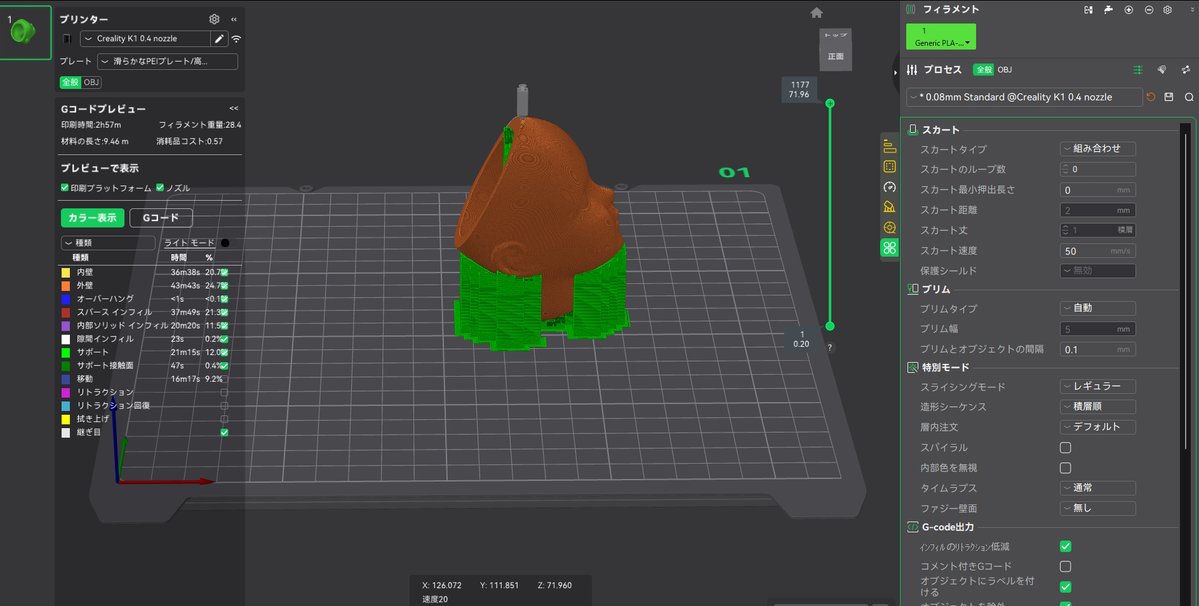Open printer settings gear icon
1199x606 pixels.
tap(214, 19)
